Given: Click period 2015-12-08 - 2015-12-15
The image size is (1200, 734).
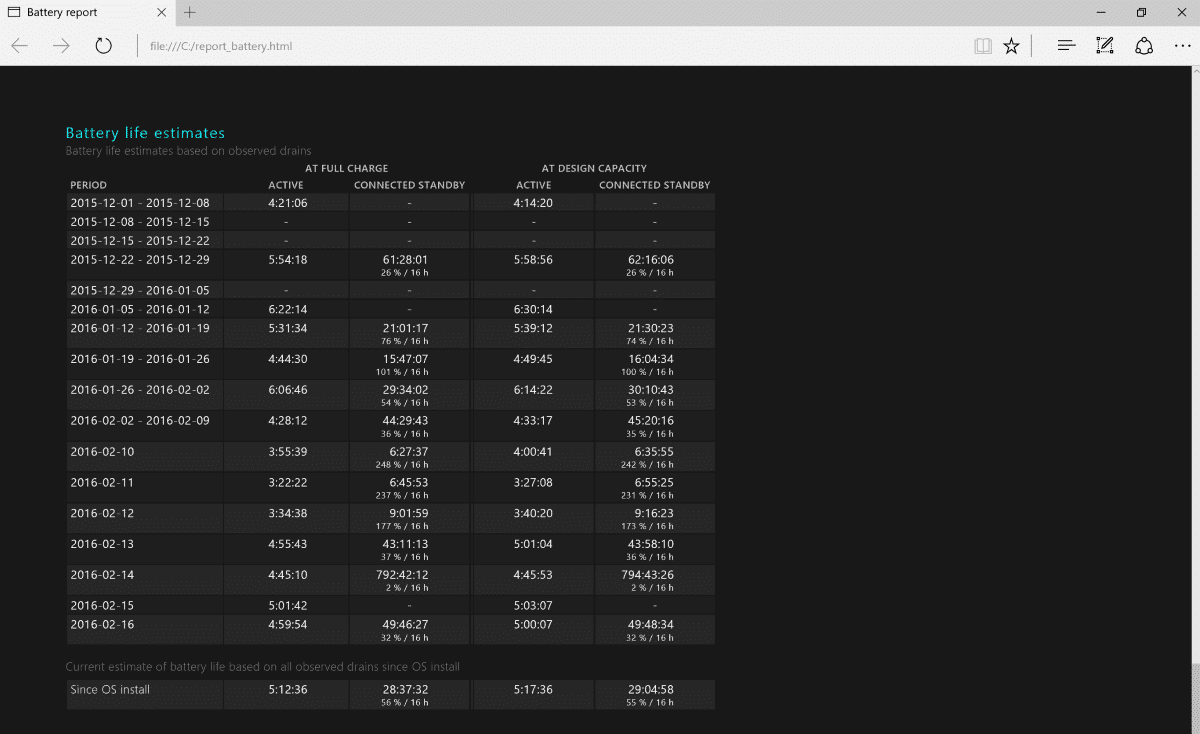Looking at the screenshot, I should [x=140, y=222].
